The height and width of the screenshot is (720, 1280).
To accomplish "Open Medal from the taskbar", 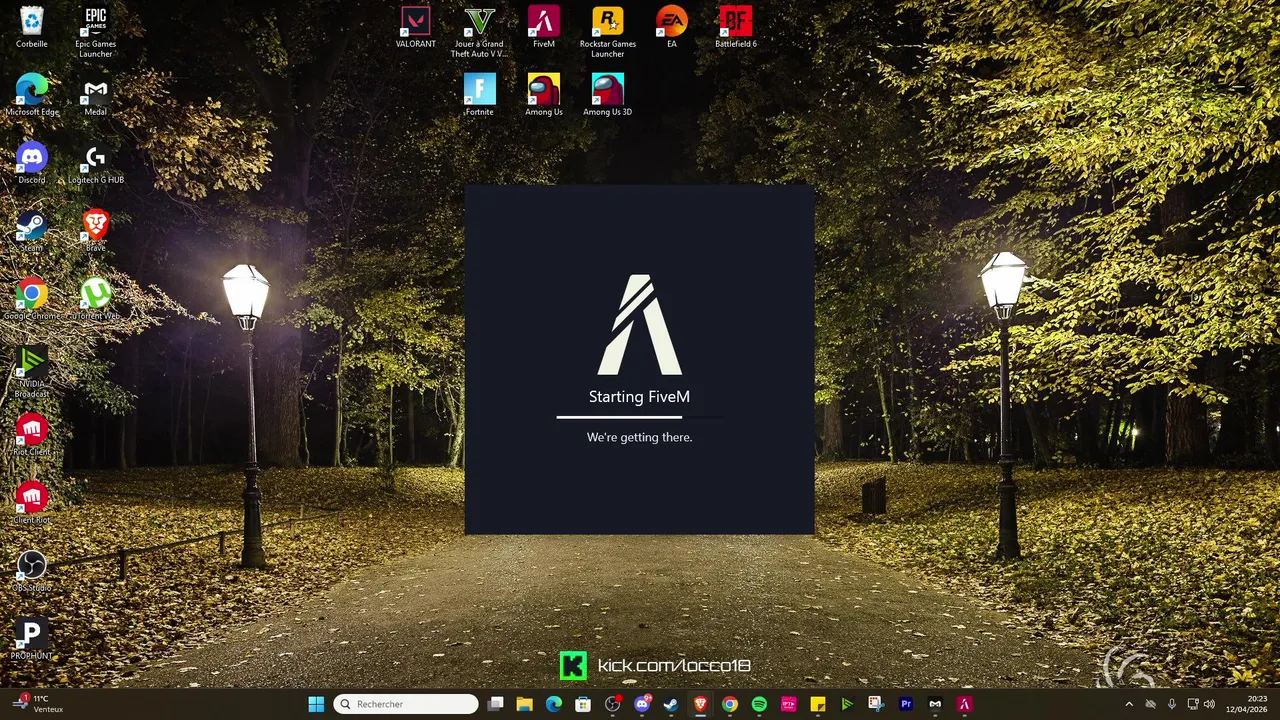I will pyautogui.click(x=935, y=704).
